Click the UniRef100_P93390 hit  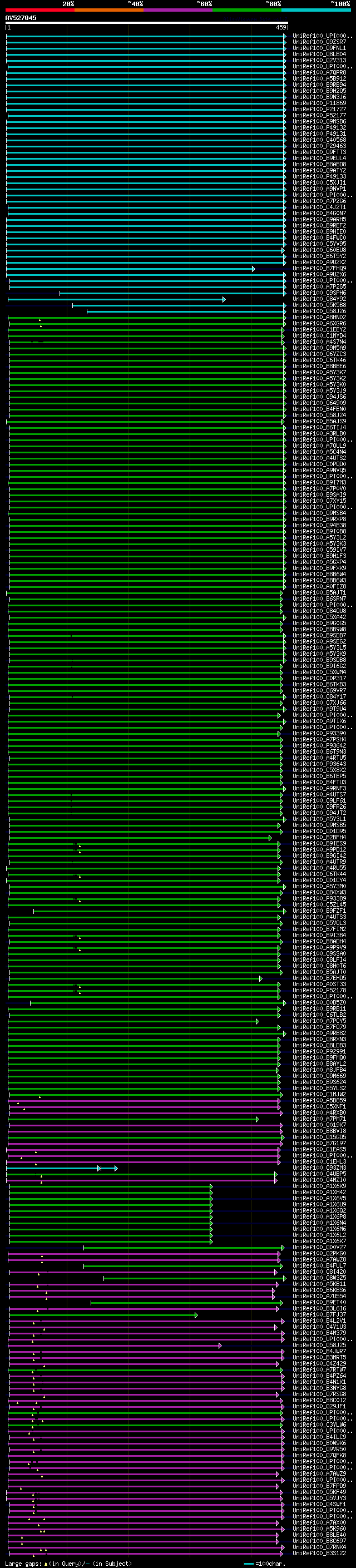point(319,734)
